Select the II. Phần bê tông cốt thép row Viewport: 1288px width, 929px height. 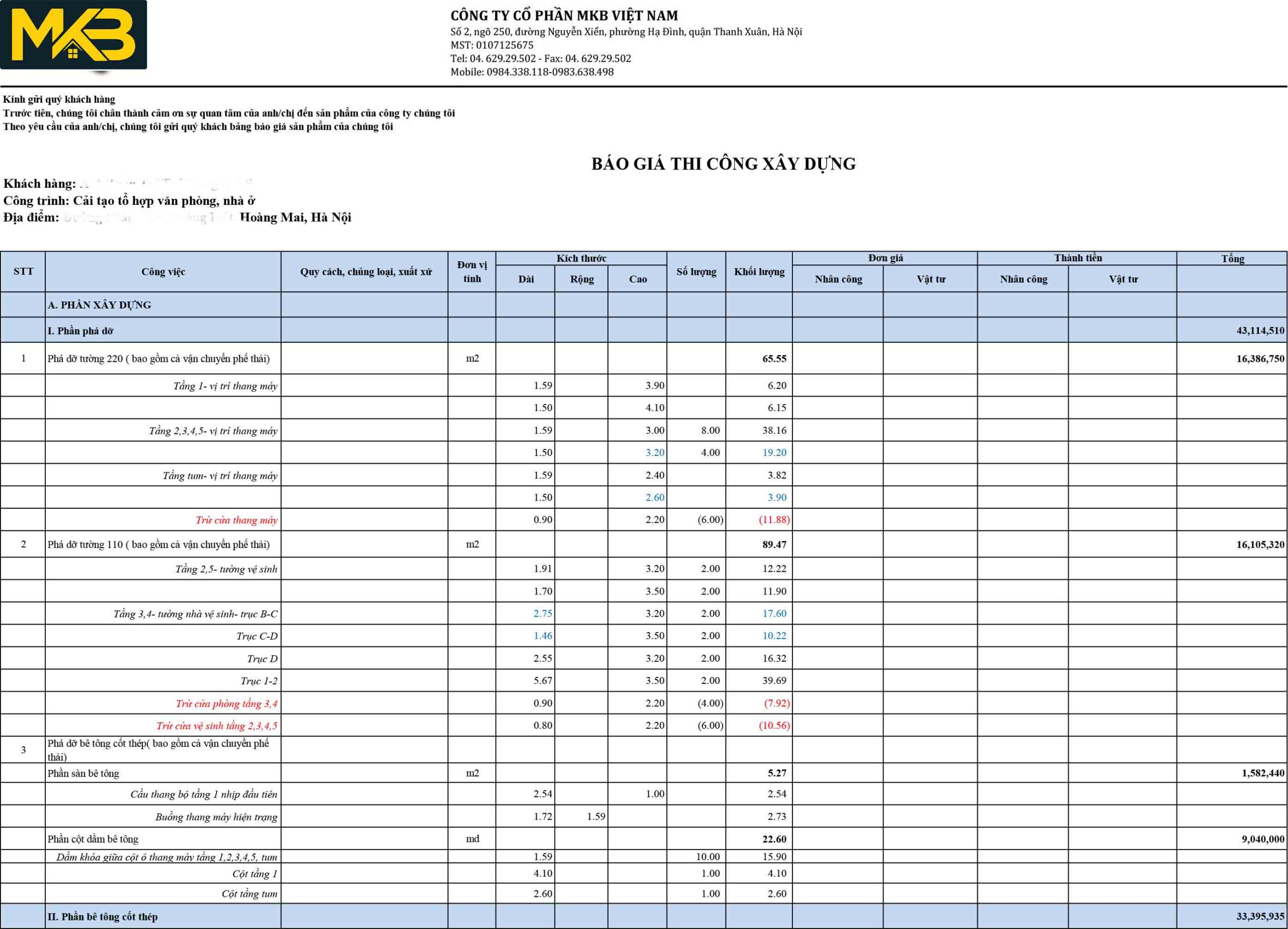[x=103, y=916]
